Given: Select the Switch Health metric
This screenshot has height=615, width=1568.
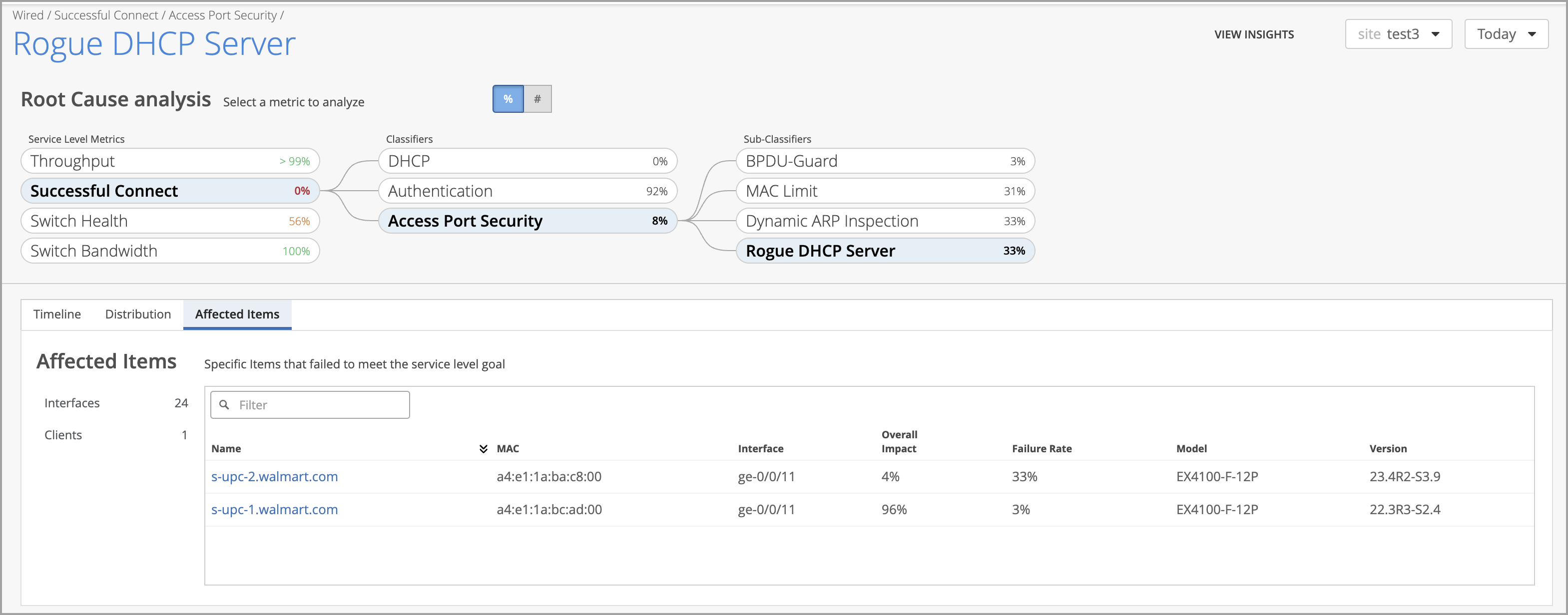Looking at the screenshot, I should click(x=170, y=221).
